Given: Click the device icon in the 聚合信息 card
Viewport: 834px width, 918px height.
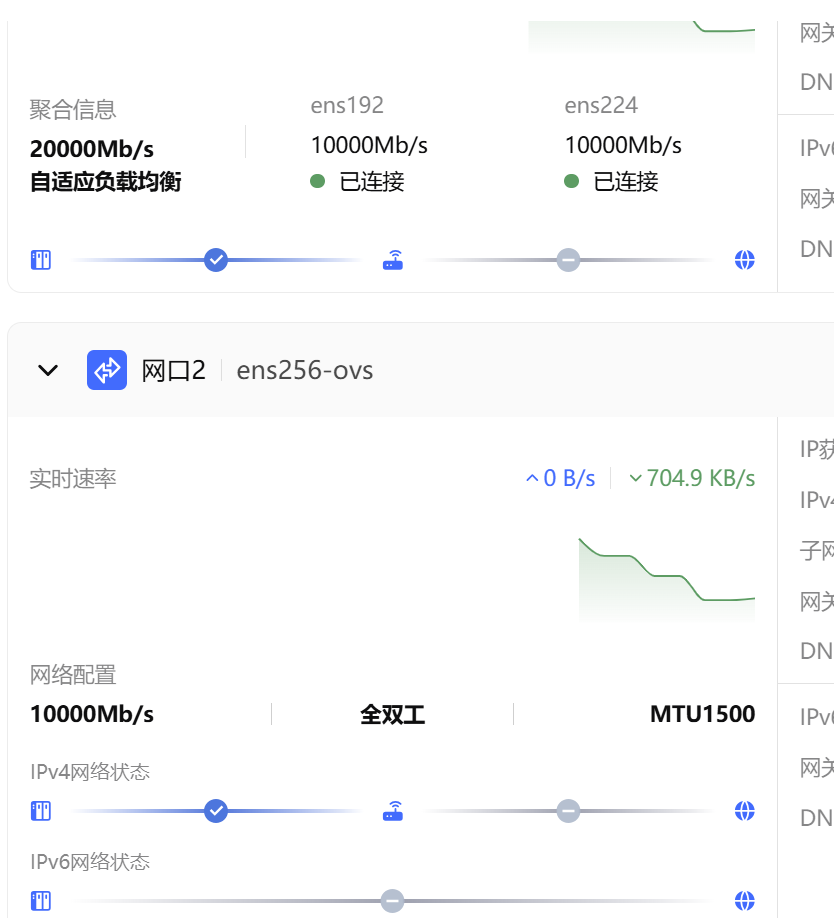Looking at the screenshot, I should [40, 261].
